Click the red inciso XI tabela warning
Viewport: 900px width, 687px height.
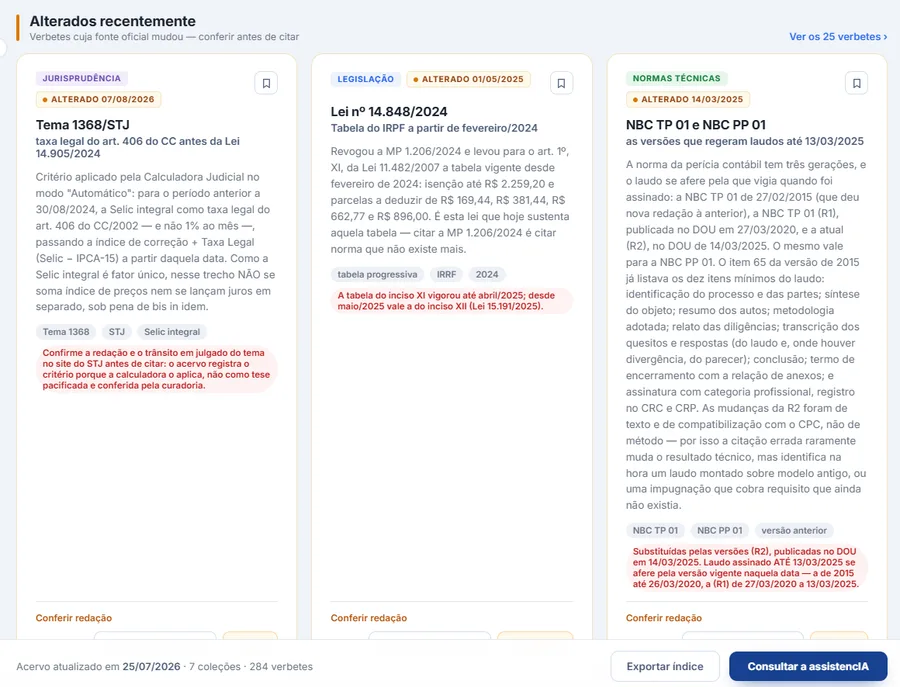point(452,301)
